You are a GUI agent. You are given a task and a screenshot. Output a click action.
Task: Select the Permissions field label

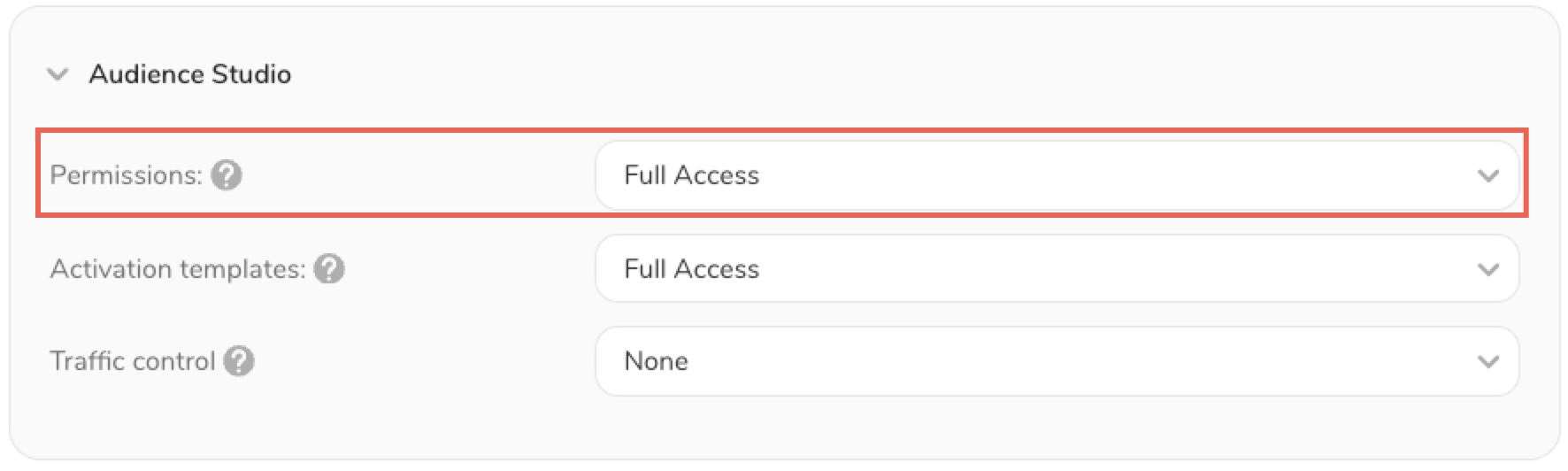[126, 175]
